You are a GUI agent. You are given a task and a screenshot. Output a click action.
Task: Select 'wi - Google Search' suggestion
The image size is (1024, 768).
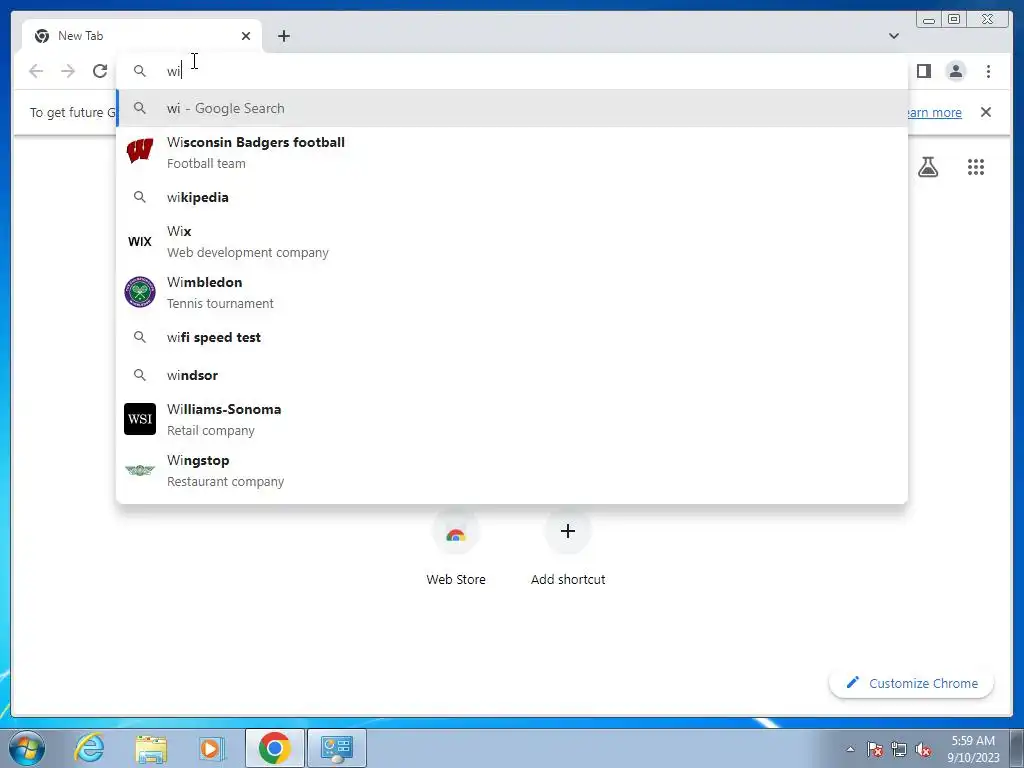(512, 108)
